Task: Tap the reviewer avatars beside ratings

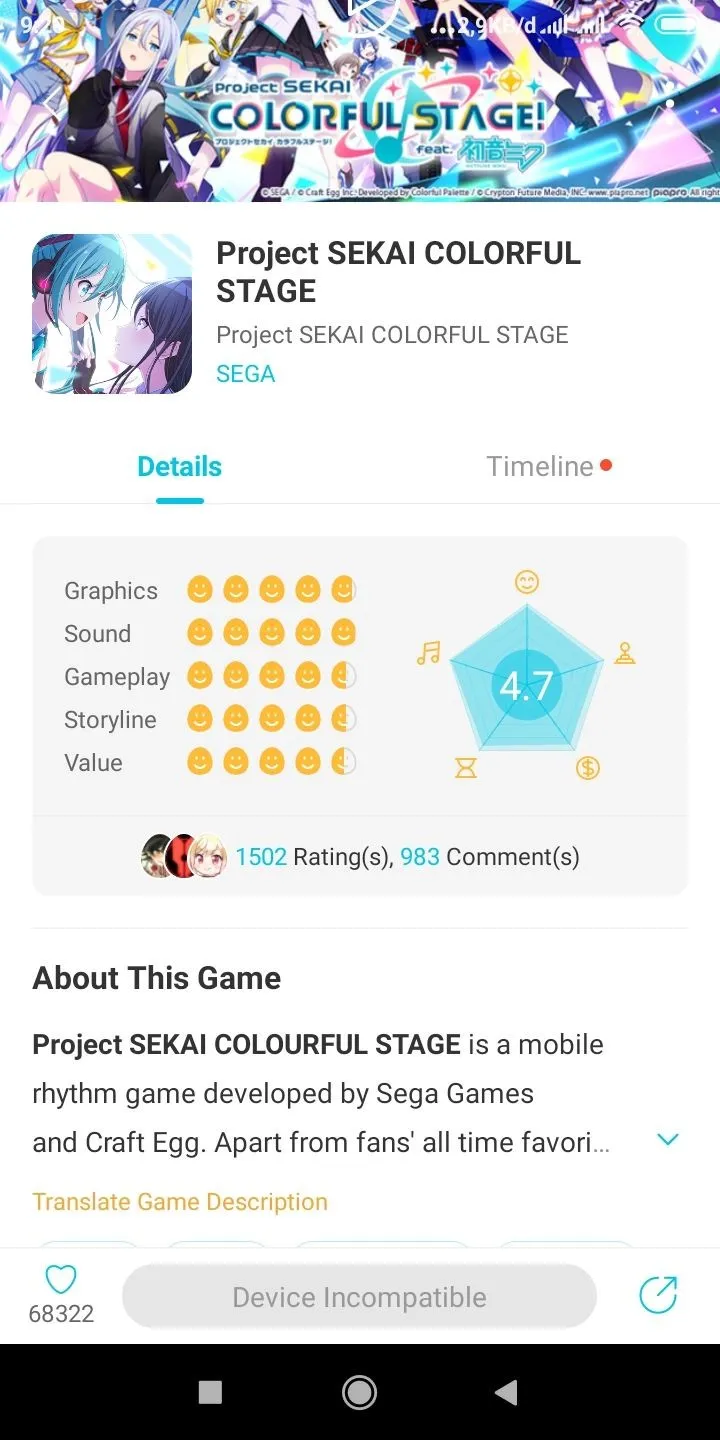Action: click(x=184, y=856)
